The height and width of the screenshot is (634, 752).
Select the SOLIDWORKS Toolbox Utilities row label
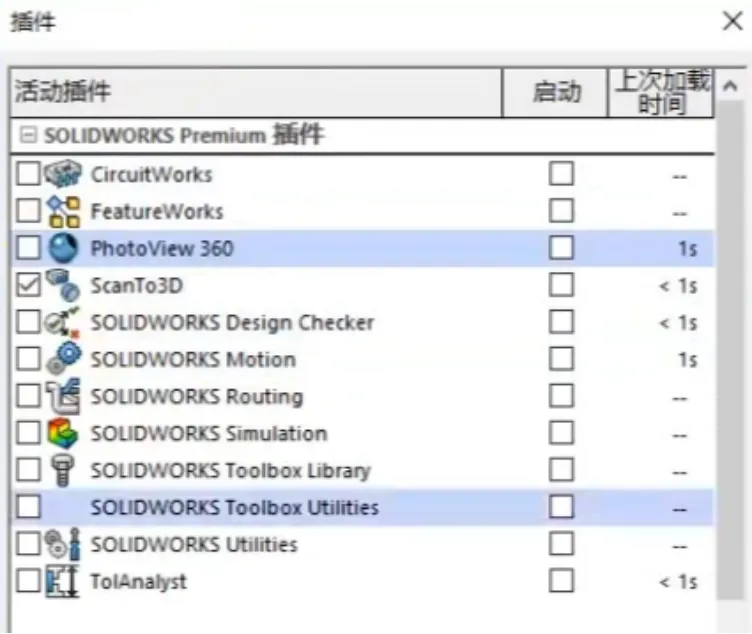pos(234,507)
